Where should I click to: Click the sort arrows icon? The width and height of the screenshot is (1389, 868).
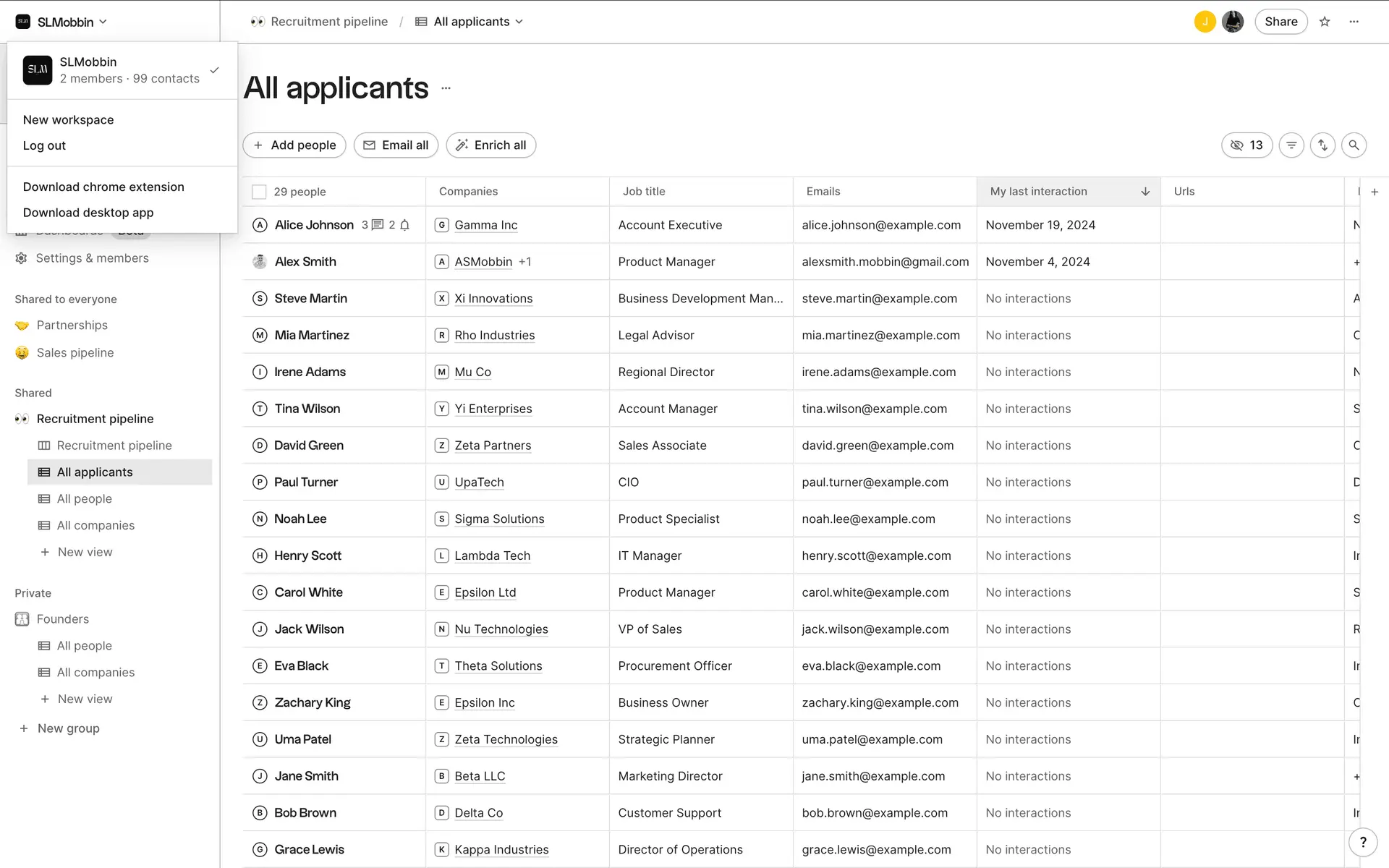pyautogui.click(x=1322, y=145)
